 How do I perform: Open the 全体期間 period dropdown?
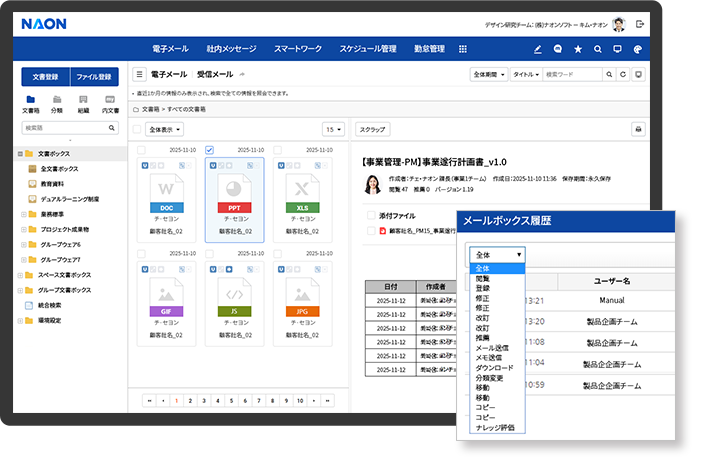488,74
